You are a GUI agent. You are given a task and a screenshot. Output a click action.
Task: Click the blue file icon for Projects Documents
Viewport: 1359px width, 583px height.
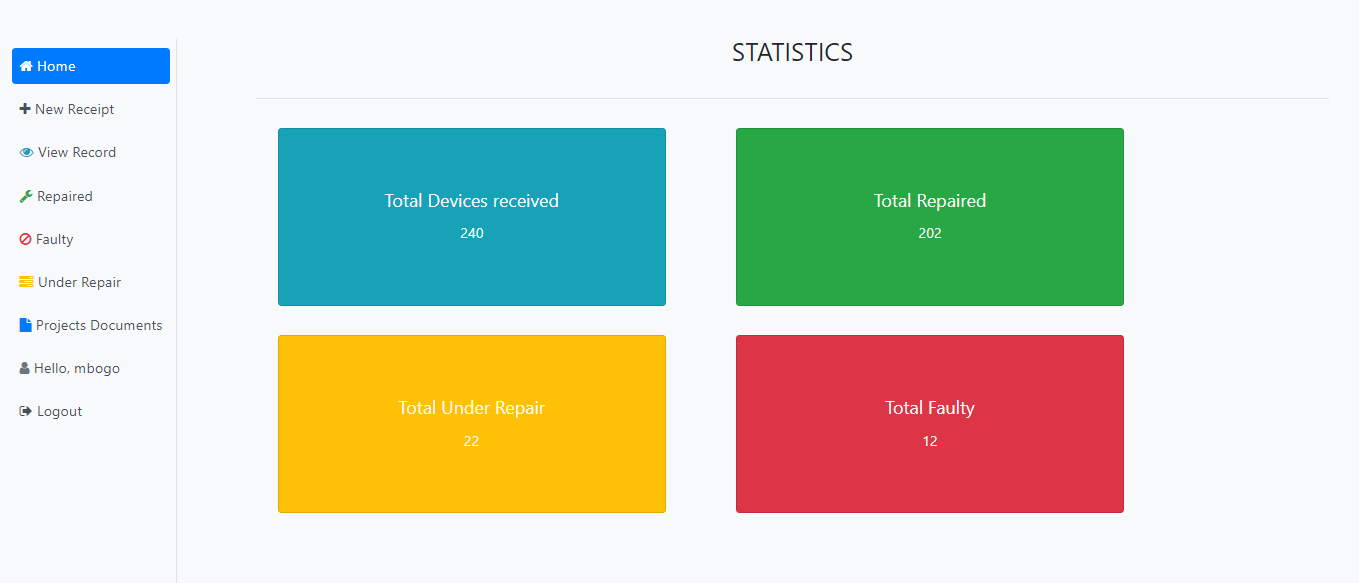point(25,325)
